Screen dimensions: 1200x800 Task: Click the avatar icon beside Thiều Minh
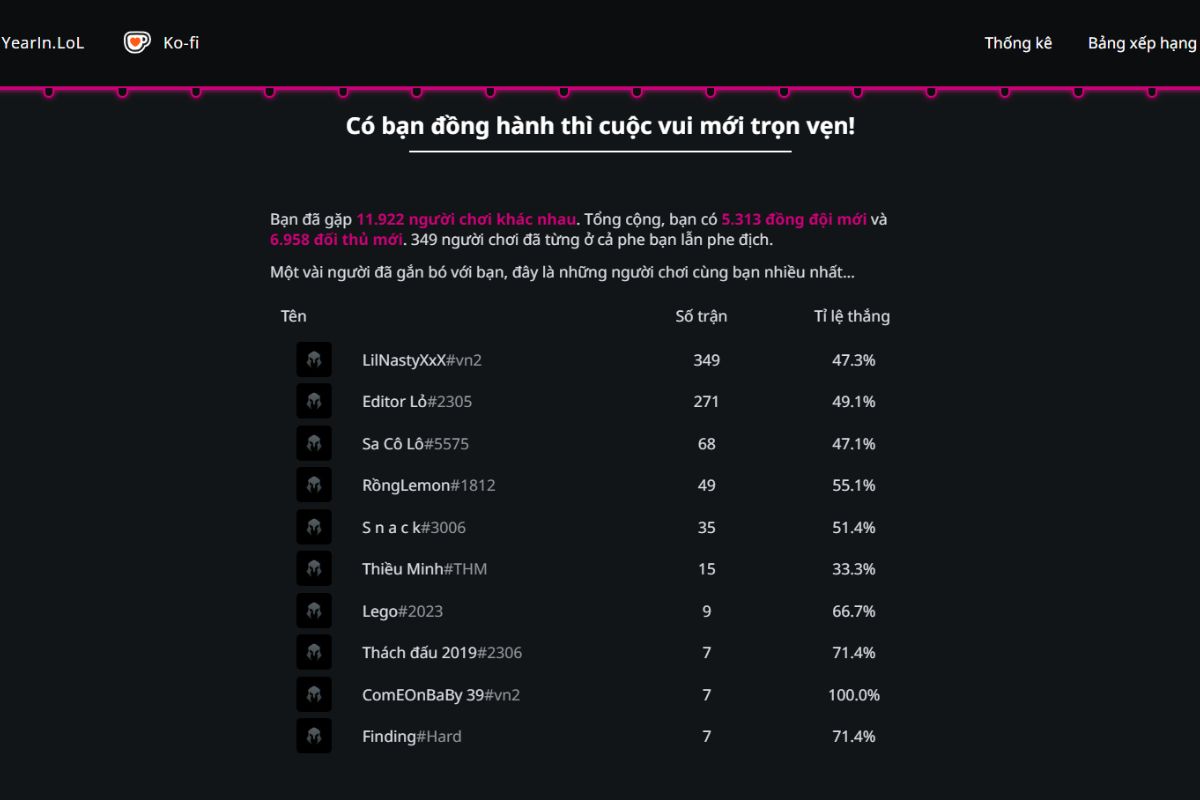click(x=314, y=569)
